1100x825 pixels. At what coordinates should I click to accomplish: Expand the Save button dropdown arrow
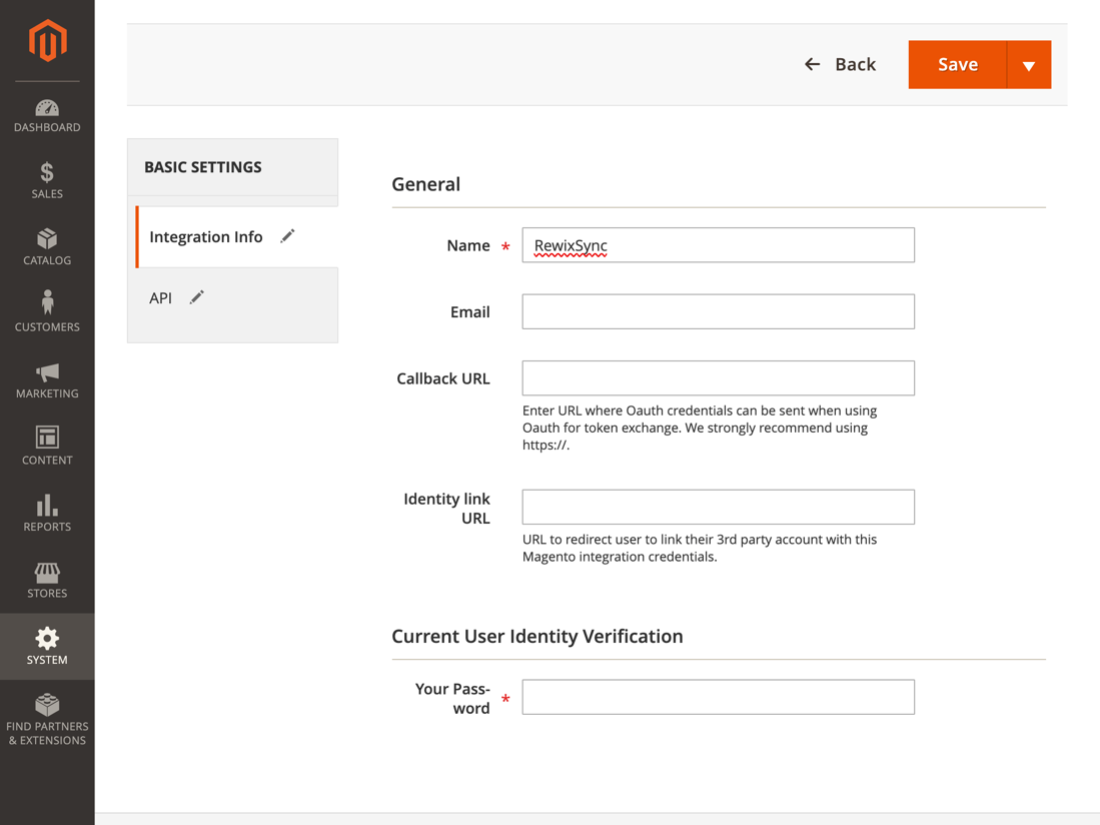point(1029,65)
